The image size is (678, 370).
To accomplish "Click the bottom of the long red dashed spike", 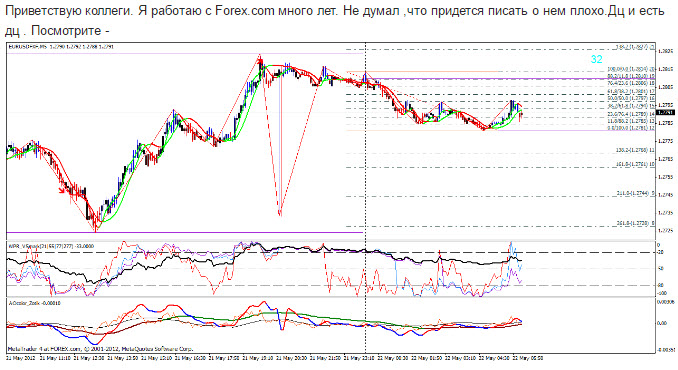I will [280, 214].
